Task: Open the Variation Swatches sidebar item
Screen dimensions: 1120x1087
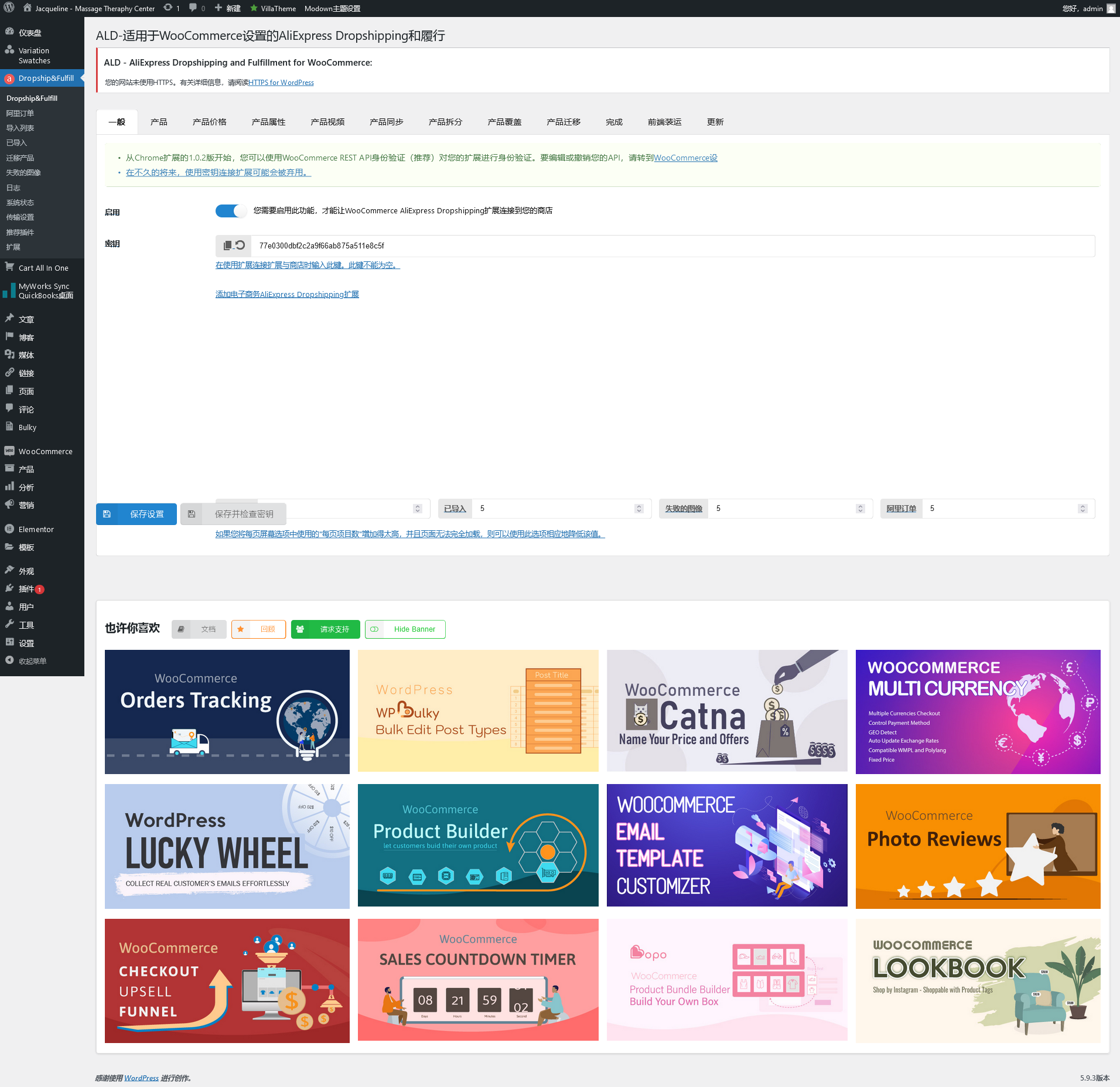Action: pos(42,56)
